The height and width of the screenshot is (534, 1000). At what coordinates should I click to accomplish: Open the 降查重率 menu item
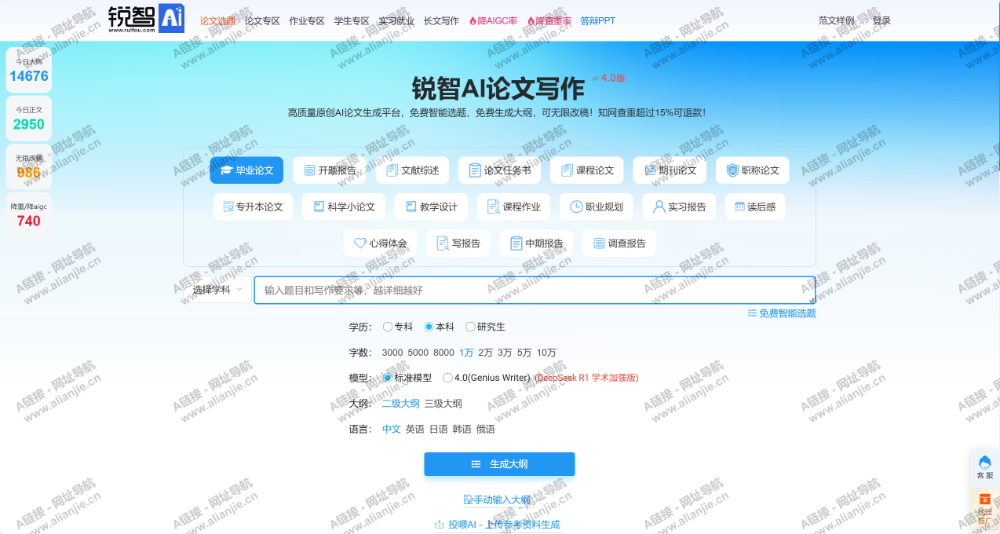[549, 20]
